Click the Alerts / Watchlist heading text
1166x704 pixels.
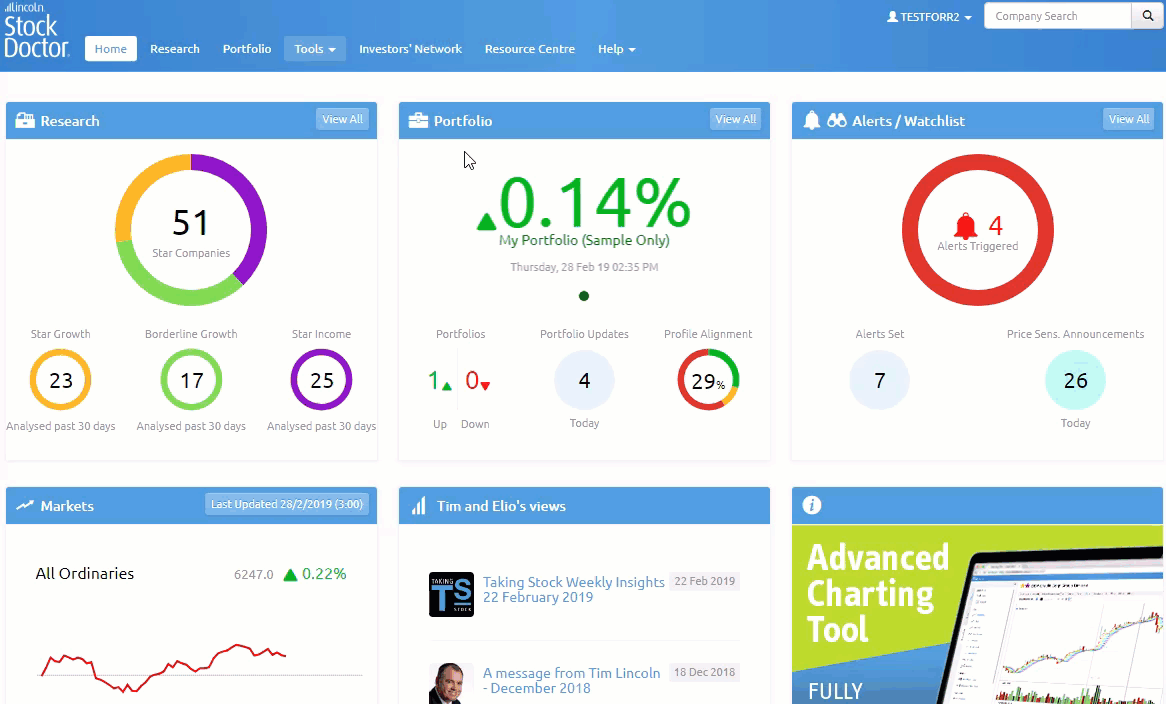(x=908, y=121)
